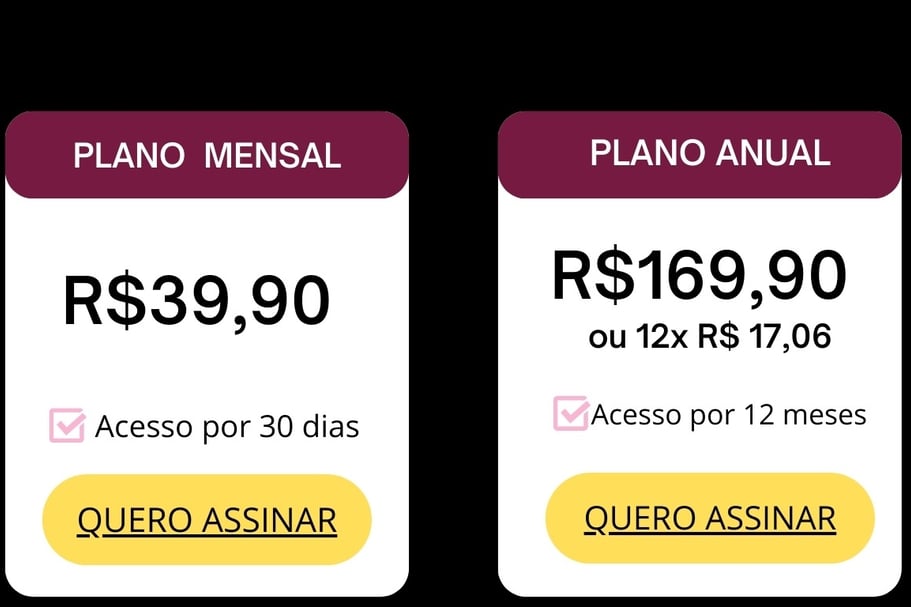This screenshot has height=607, width=911.
Task: Click the R$169,90 annual price
Action: click(x=700, y=275)
